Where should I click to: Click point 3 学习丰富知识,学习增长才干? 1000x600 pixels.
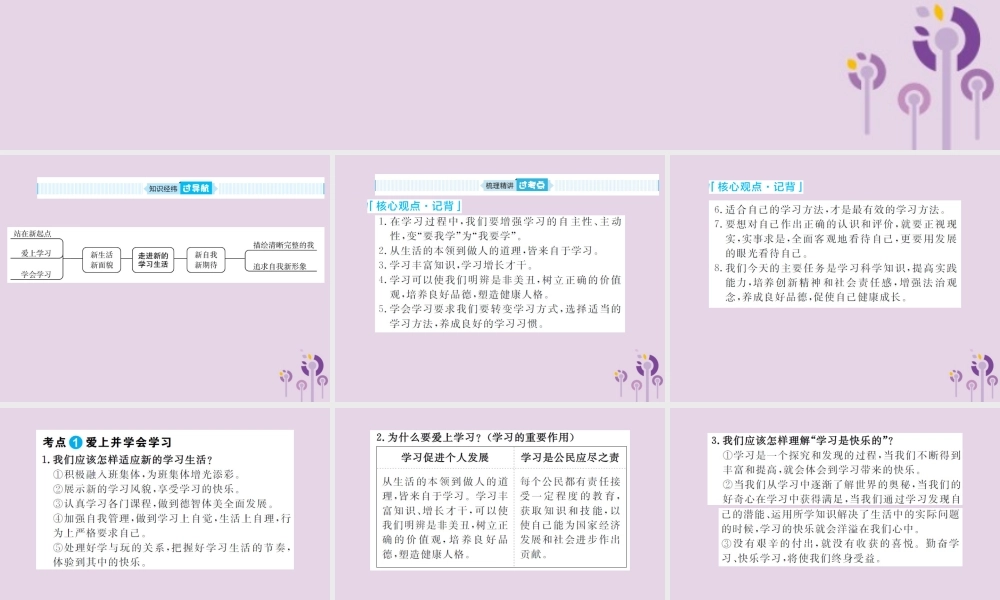[x=455, y=265]
